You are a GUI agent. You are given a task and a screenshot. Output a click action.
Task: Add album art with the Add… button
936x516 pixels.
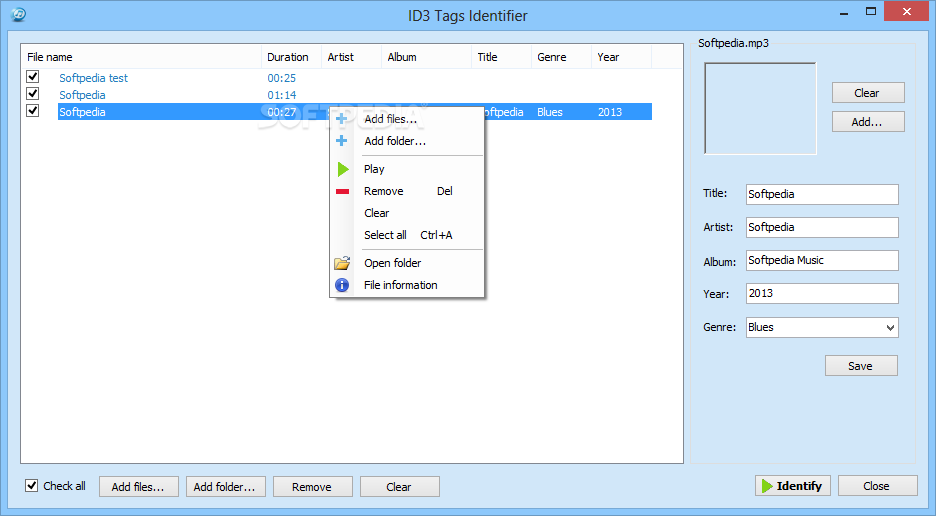[868, 121]
